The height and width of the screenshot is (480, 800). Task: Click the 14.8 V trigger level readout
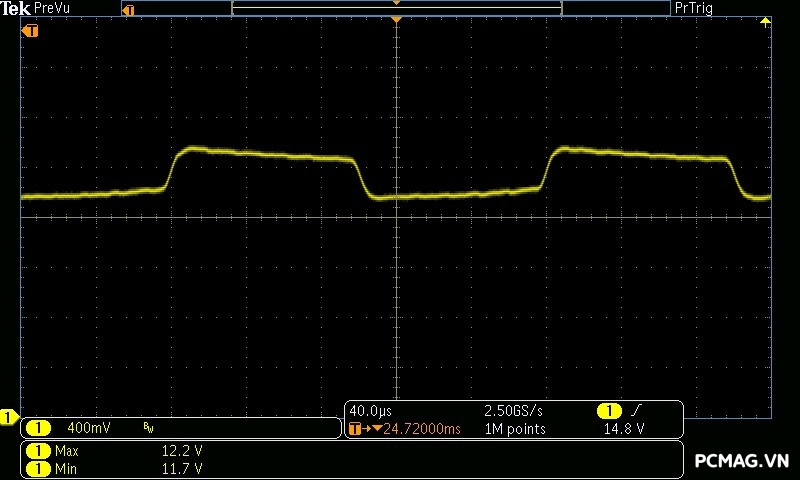[623, 429]
